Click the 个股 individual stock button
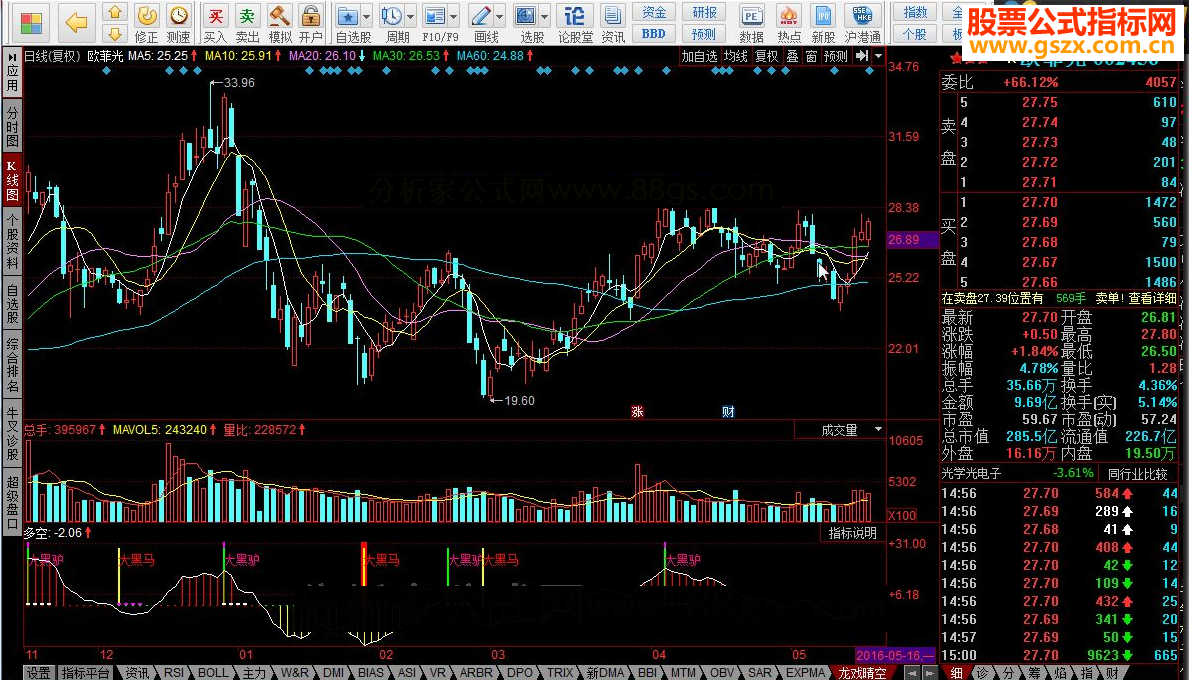This screenshot has width=1189, height=680. pos(915,34)
